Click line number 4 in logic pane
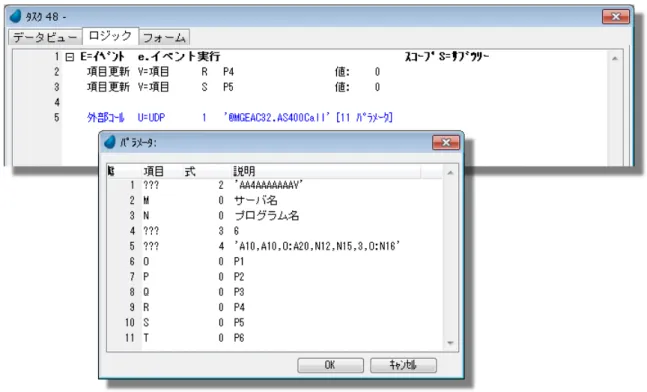The image size is (647, 392). tap(57, 102)
